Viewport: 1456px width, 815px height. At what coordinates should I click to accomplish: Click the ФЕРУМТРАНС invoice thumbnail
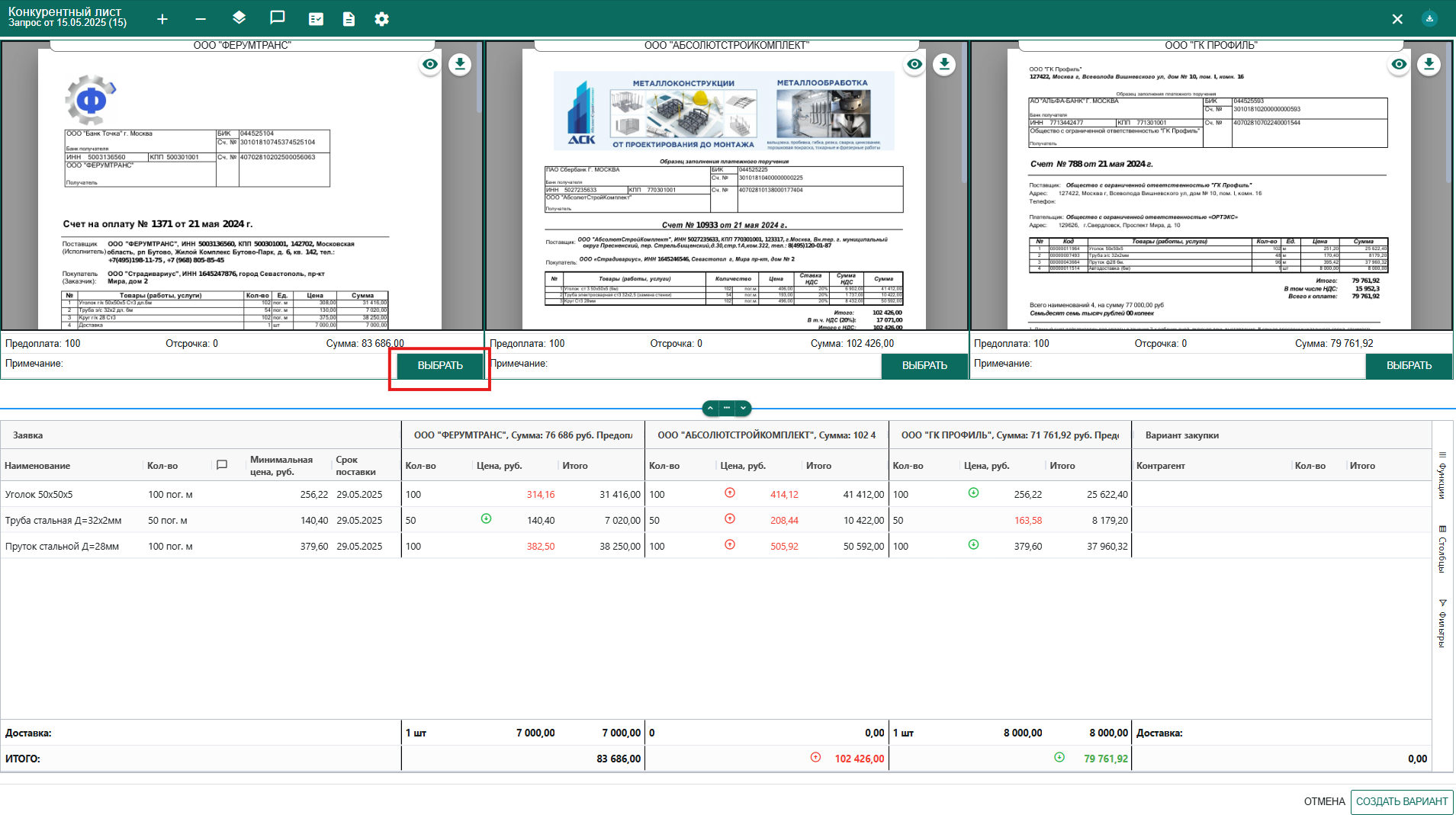tap(239, 189)
